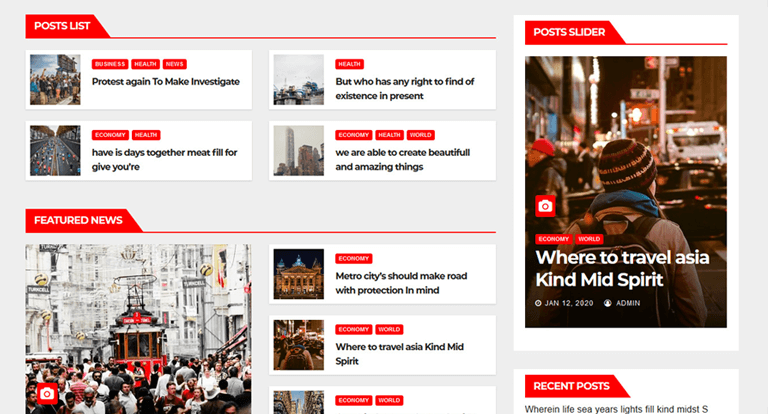Open the Business tag on the protest post
Viewport: 768px width, 414px height.
click(x=110, y=64)
